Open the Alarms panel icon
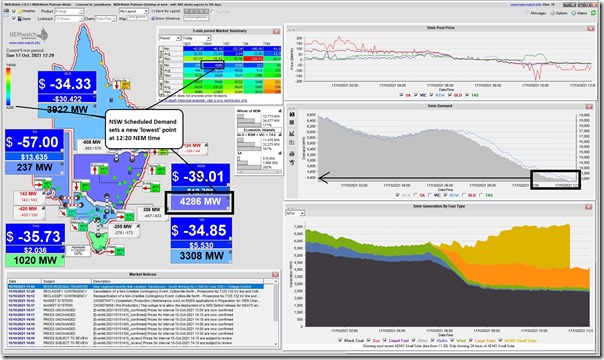Image resolution: width=604 pixels, height=360 pixels. pyautogui.click(x=574, y=13)
